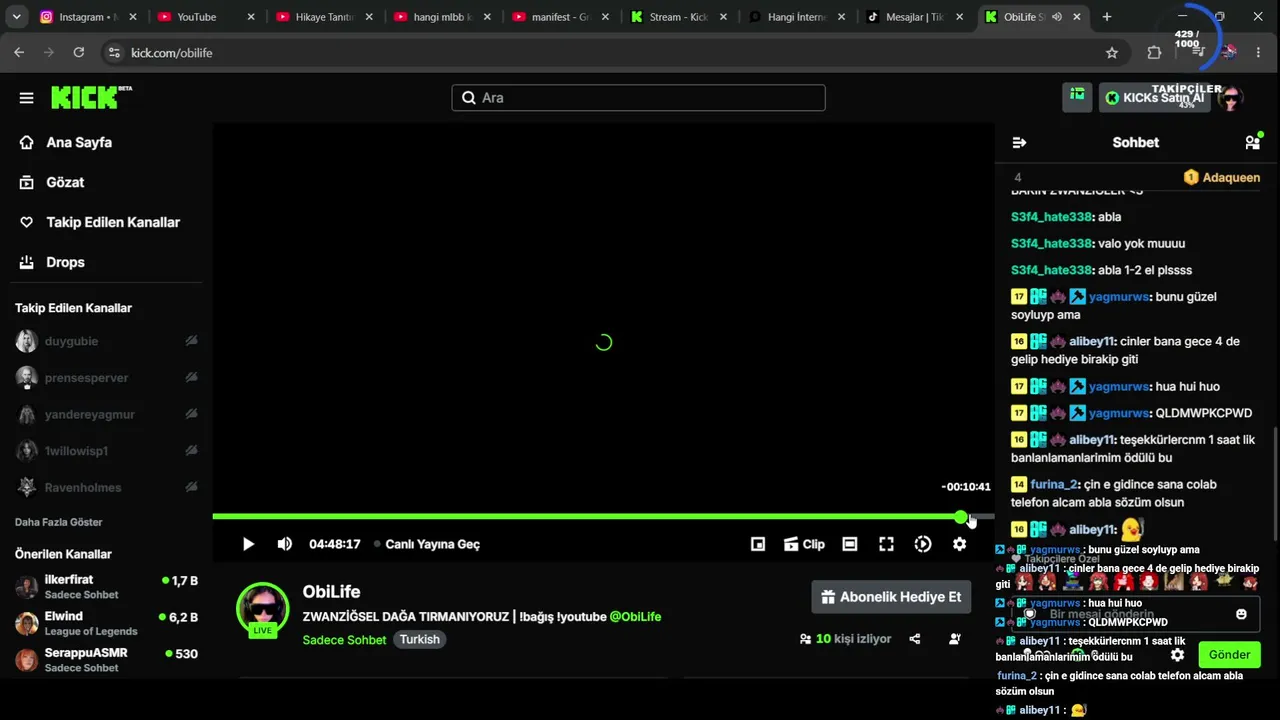Open the chat users list icon
This screenshot has height=720, width=1280.
pos(1252,143)
